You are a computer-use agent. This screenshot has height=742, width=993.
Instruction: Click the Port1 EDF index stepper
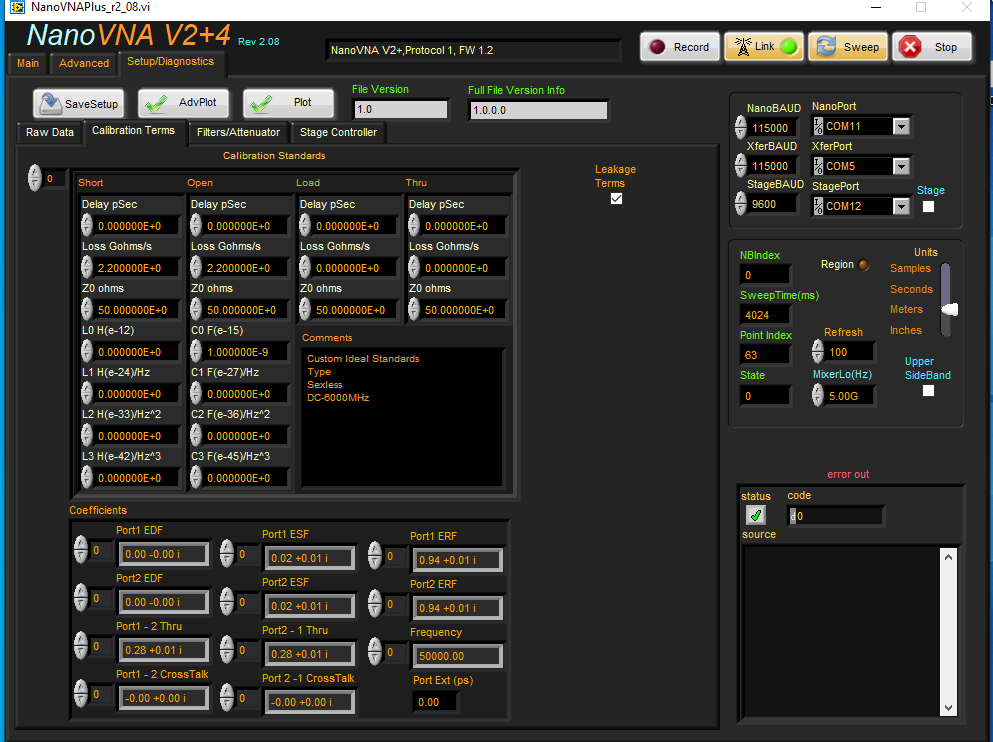pos(80,550)
